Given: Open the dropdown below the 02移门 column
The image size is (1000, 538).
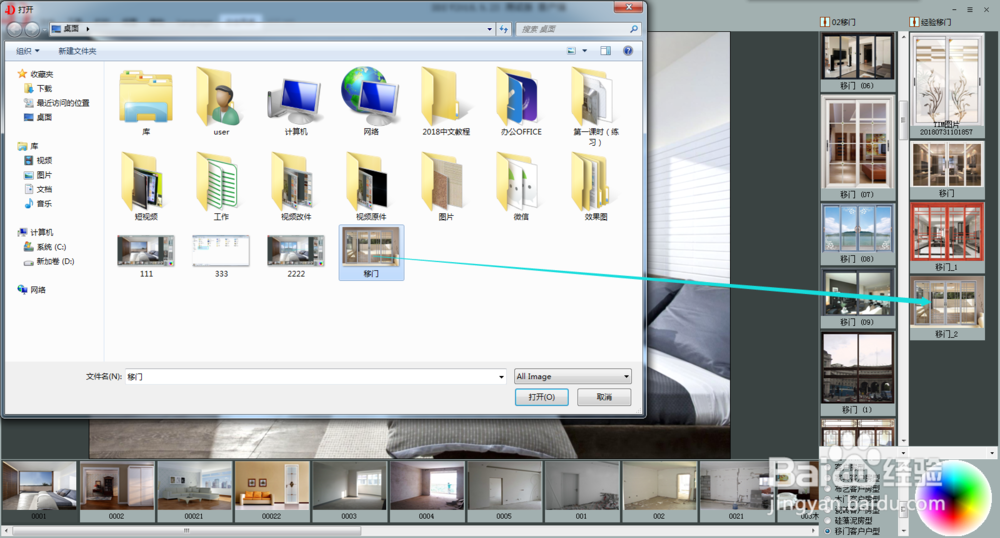Looking at the screenshot, I should pyautogui.click(x=902, y=453).
